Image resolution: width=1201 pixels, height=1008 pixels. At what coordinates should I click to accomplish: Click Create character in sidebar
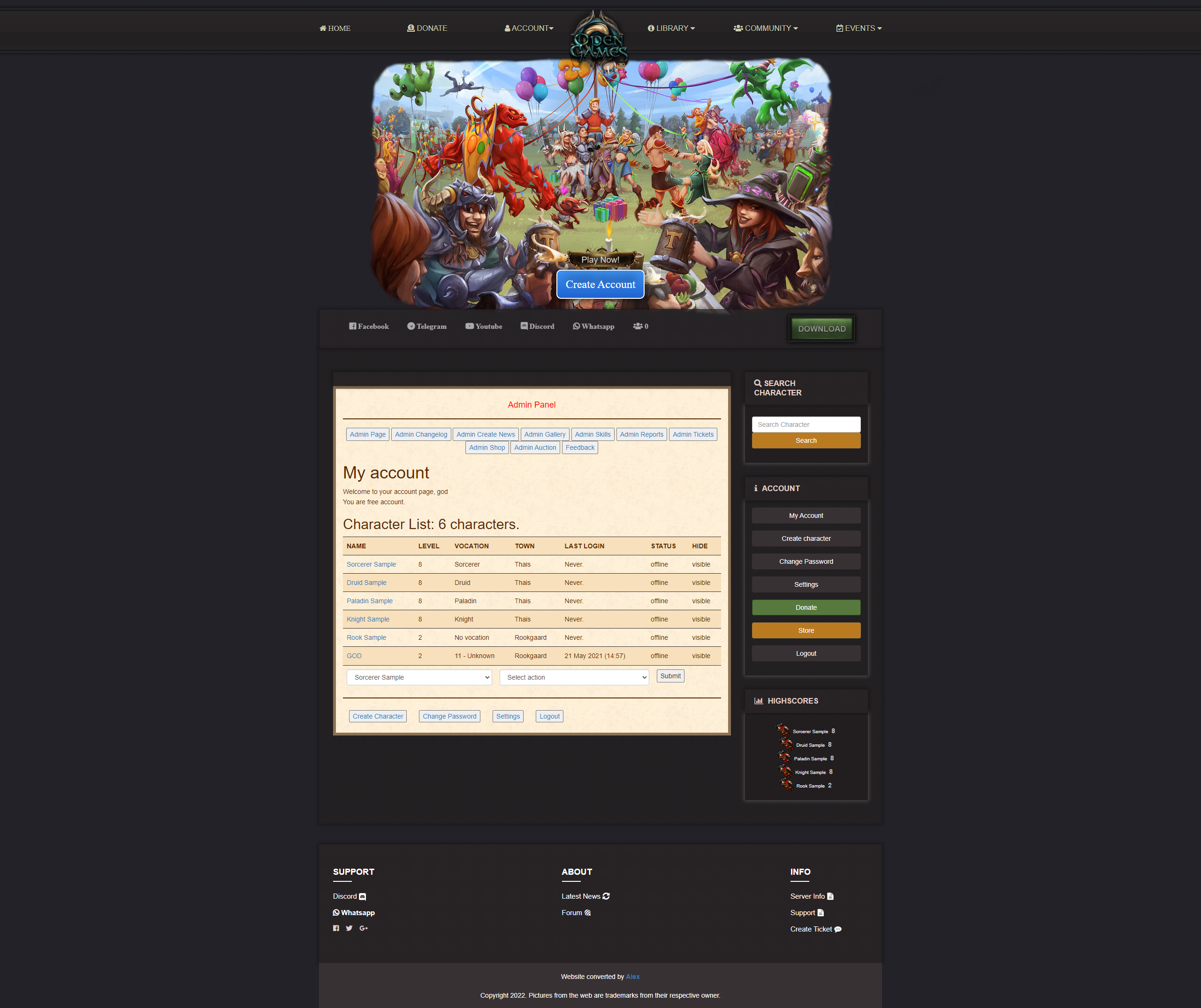[806, 538]
